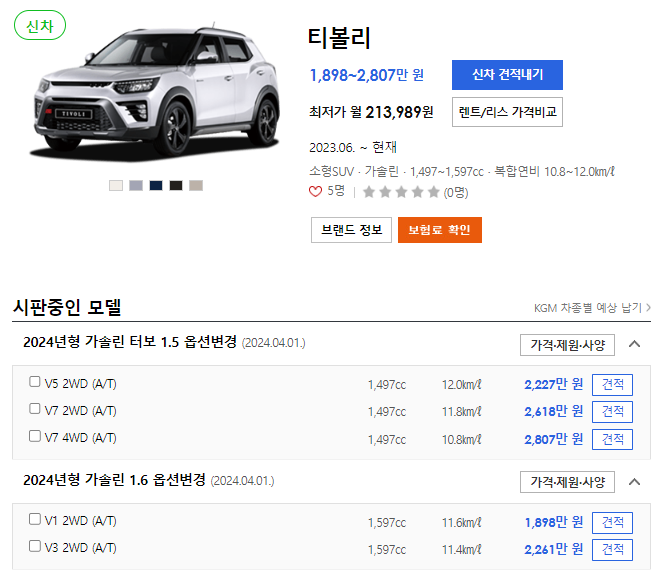663x587 pixels.
Task: Click the 신차 견적내기 button
Action: 507,75
